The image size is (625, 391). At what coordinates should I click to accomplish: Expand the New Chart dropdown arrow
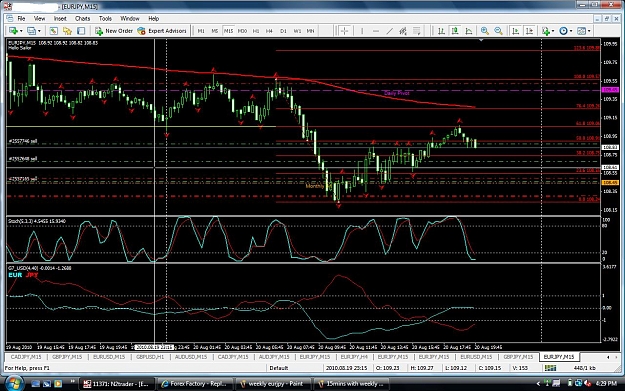coord(21,31)
